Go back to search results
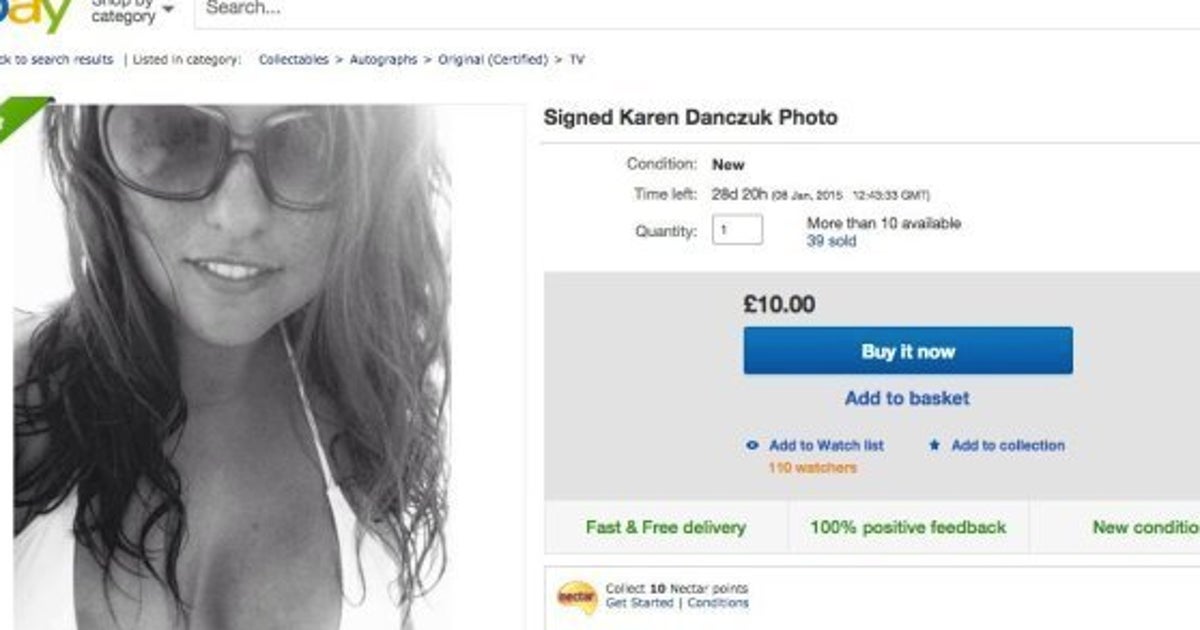The width and height of the screenshot is (1200, 630). pos(56,60)
